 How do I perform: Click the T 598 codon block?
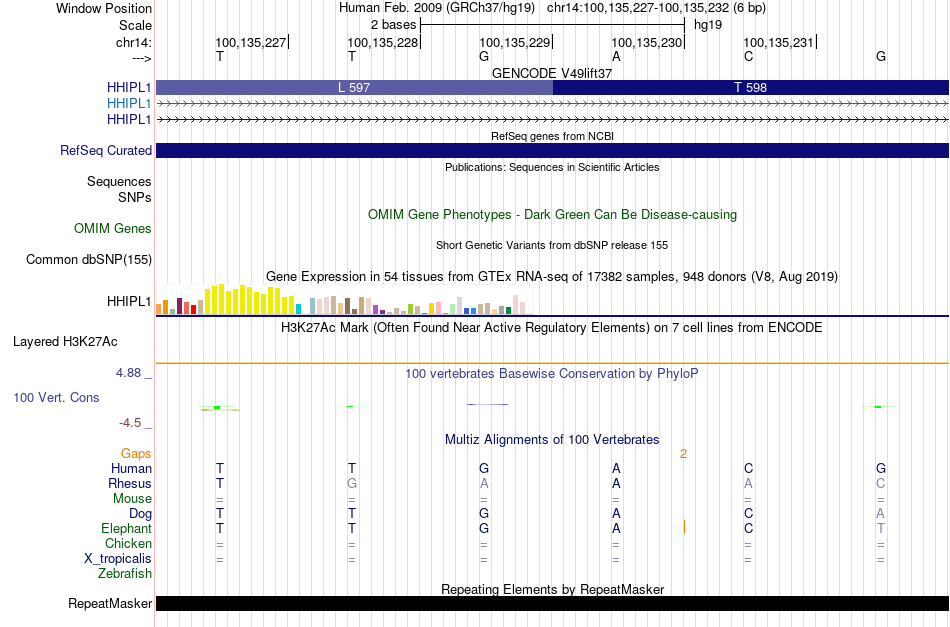tap(751, 87)
